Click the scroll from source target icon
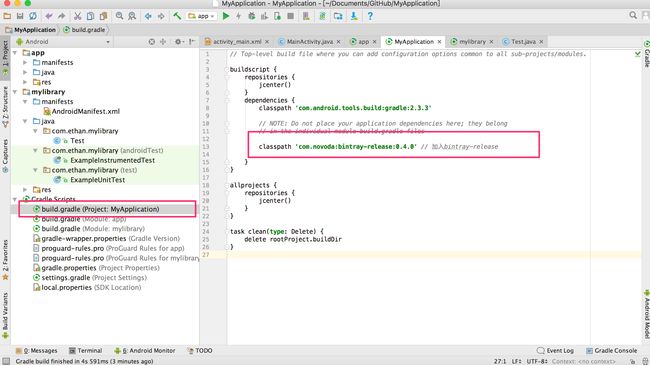Viewport: 650px width, 365px height. [152, 41]
